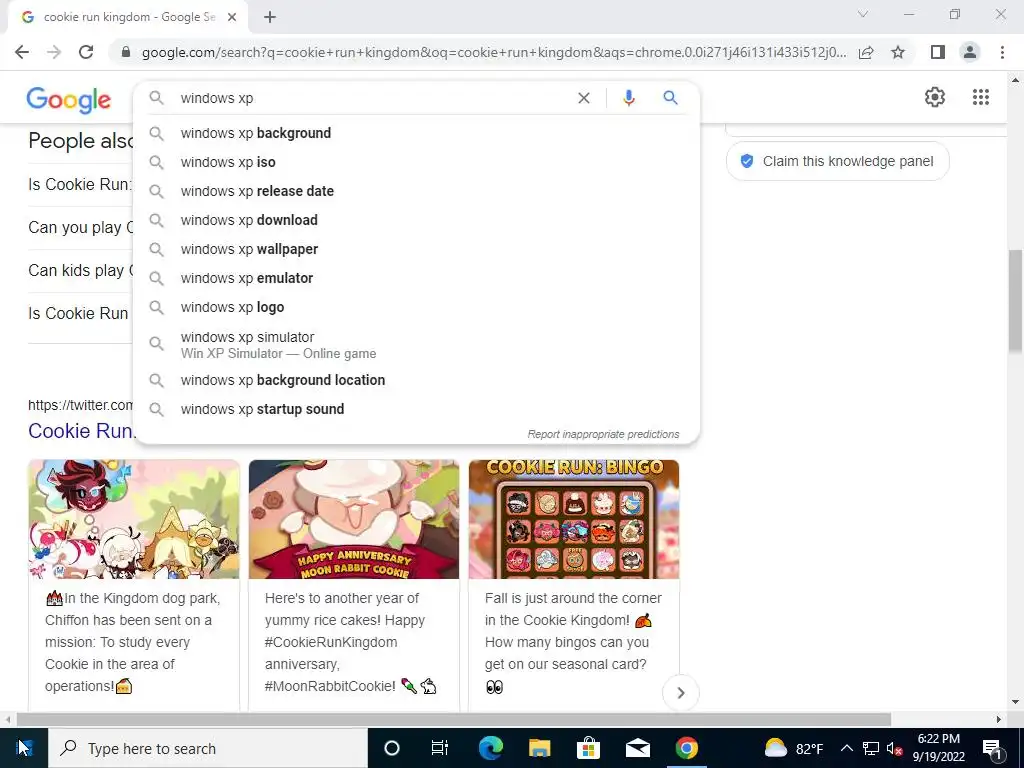Show hidden system tray icons
The width and height of the screenshot is (1024, 768).
point(846,748)
